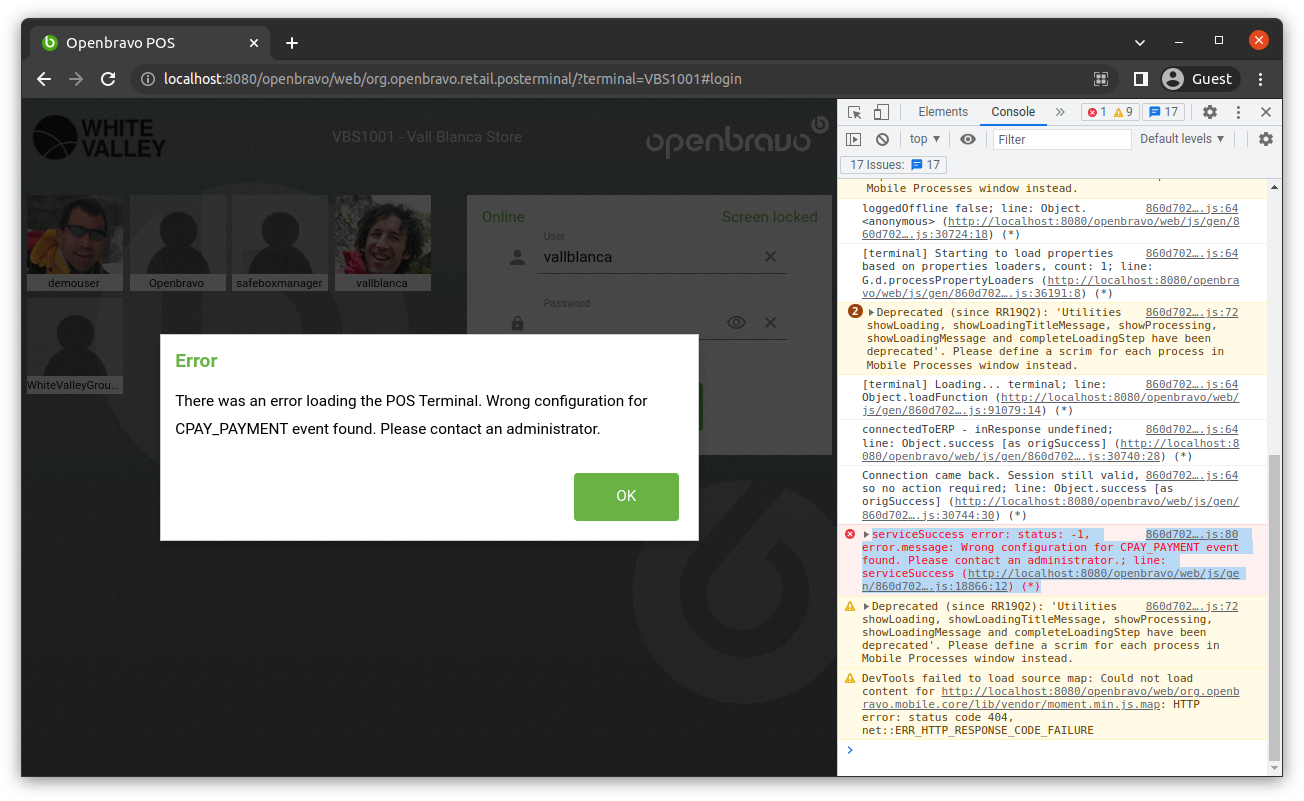
Task: Open the localhost link in the terminal Loading message
Action: point(1051,404)
